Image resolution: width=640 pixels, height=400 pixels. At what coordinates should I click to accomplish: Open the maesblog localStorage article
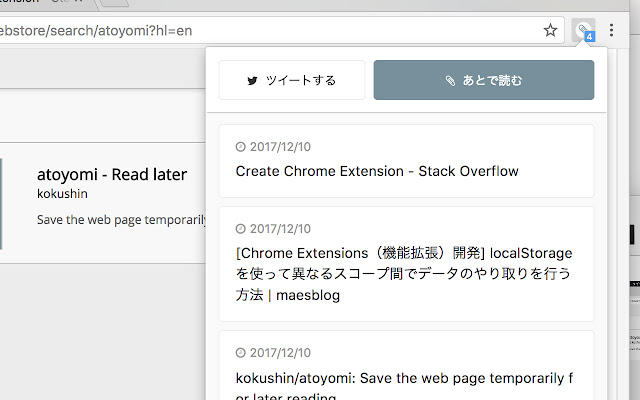[404, 274]
